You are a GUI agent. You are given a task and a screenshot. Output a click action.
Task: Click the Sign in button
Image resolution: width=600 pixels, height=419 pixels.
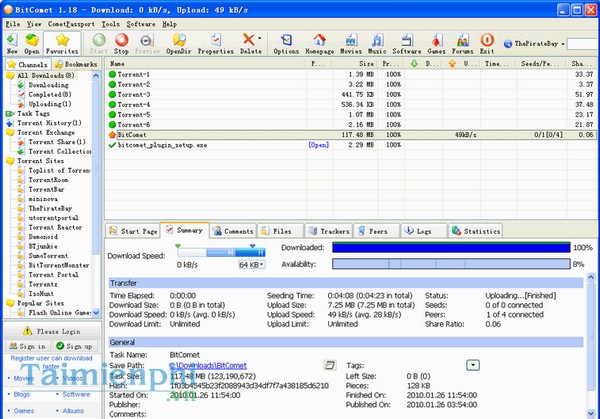pos(28,346)
